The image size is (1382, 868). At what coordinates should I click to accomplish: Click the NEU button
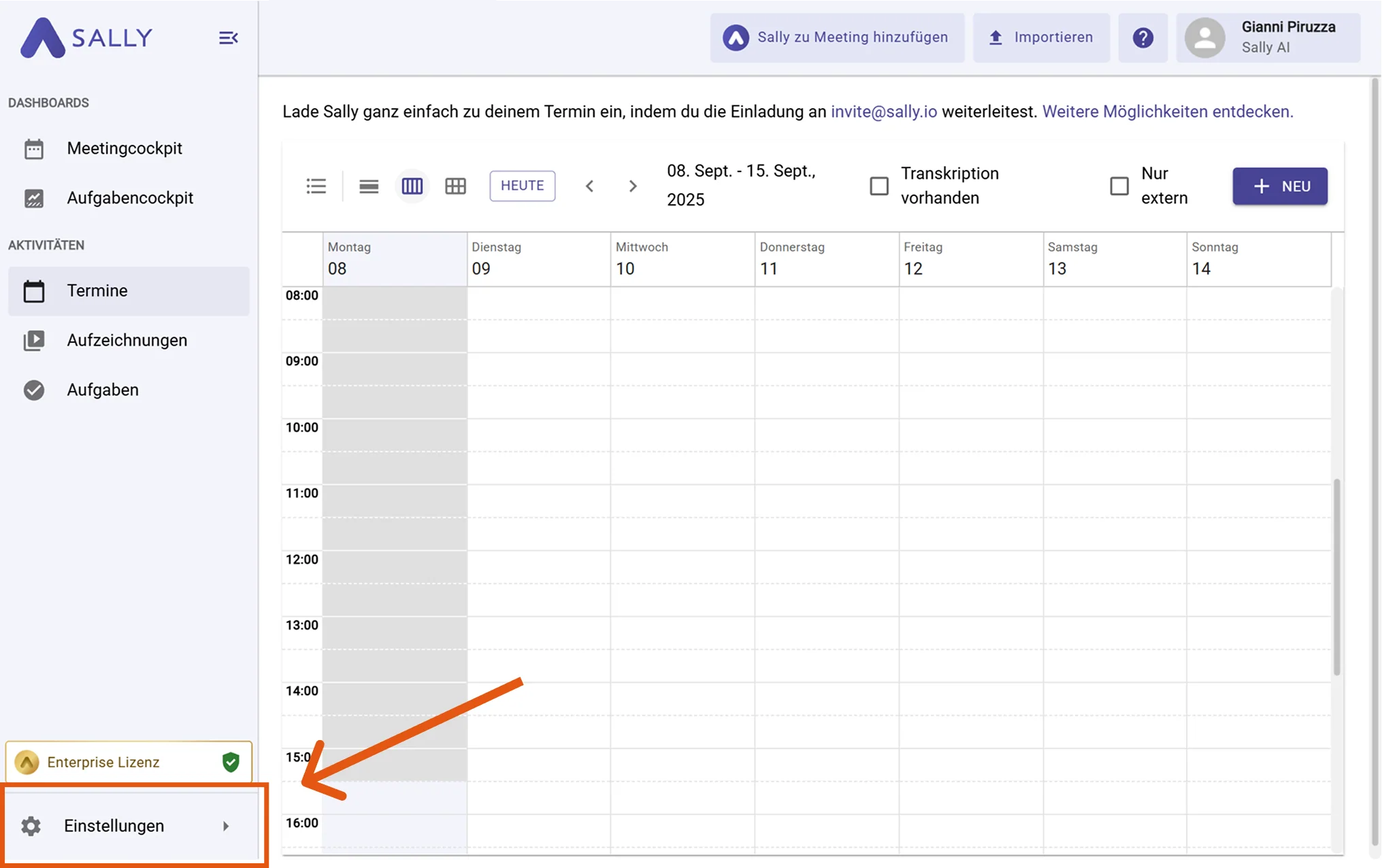coord(1280,186)
